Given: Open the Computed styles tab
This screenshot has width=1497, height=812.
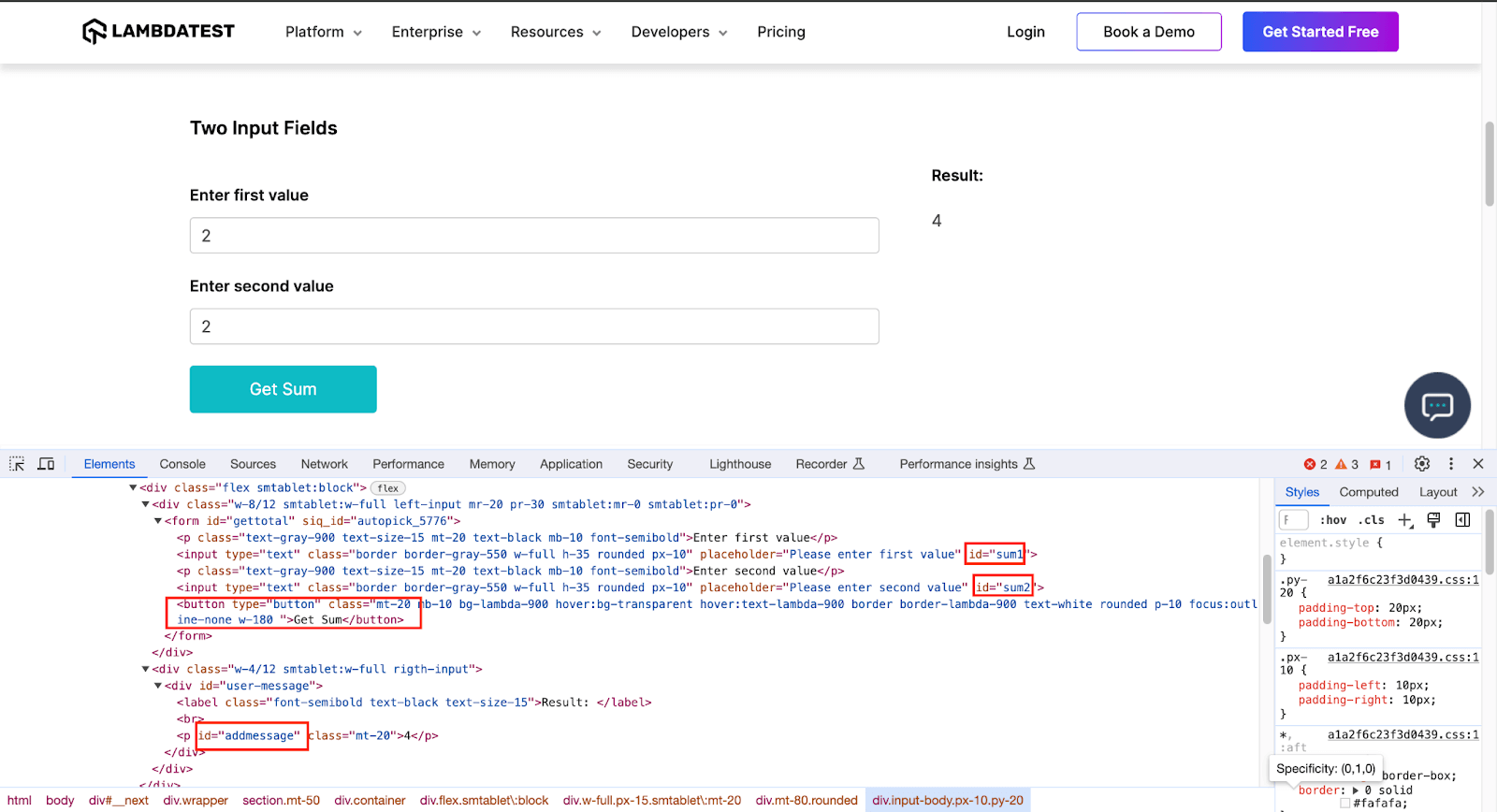Looking at the screenshot, I should click(x=1368, y=492).
